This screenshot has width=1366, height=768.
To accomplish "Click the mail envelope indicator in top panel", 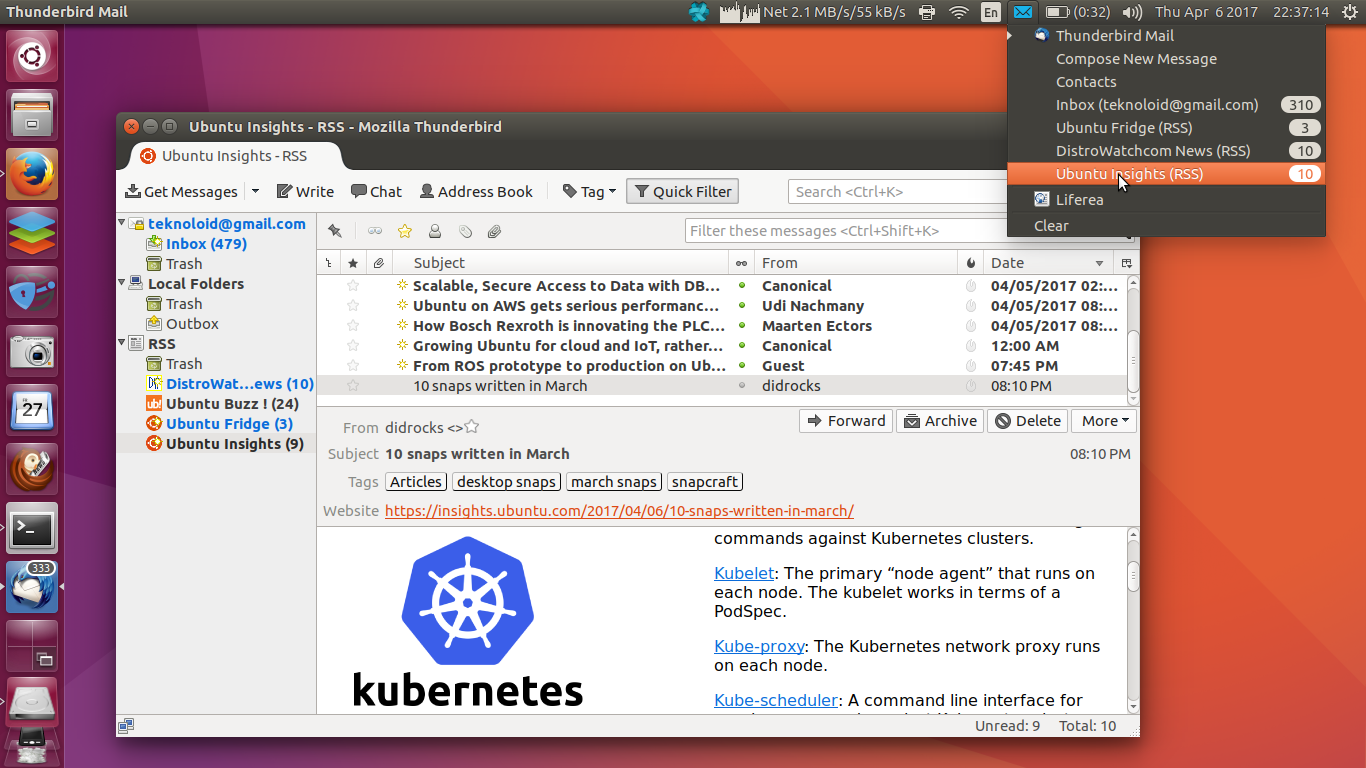I will coord(1022,12).
